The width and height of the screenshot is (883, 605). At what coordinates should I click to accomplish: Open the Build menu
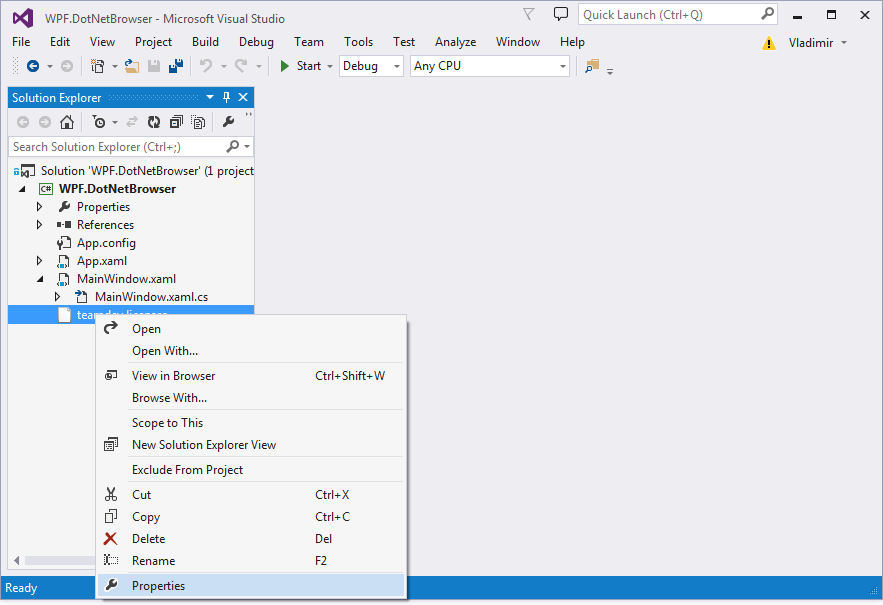coord(205,42)
